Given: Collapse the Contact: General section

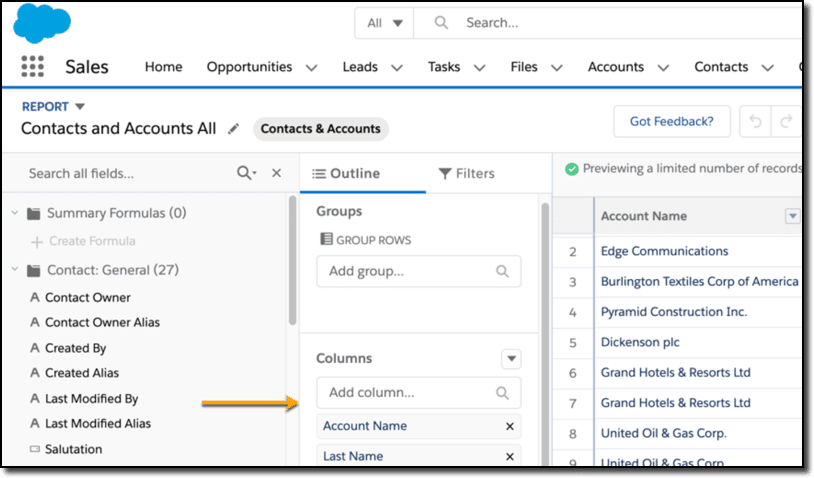Looking at the screenshot, I should [x=15, y=269].
